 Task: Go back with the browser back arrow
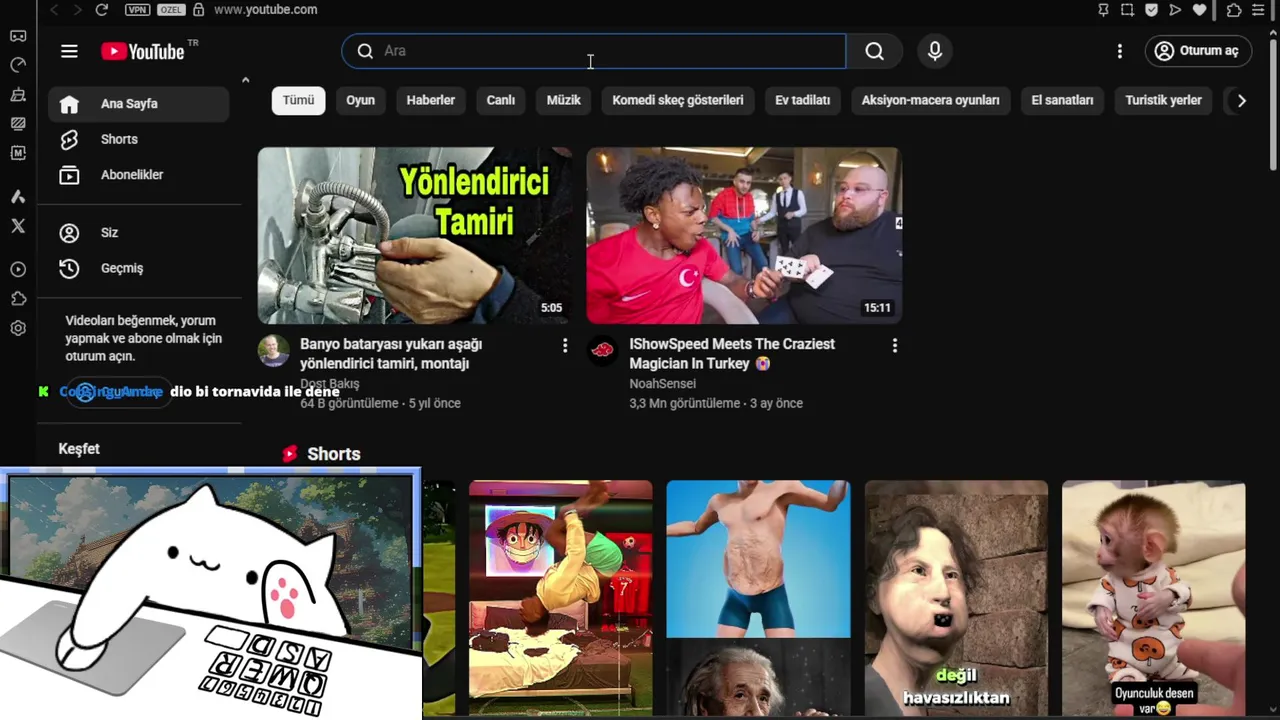click(54, 10)
